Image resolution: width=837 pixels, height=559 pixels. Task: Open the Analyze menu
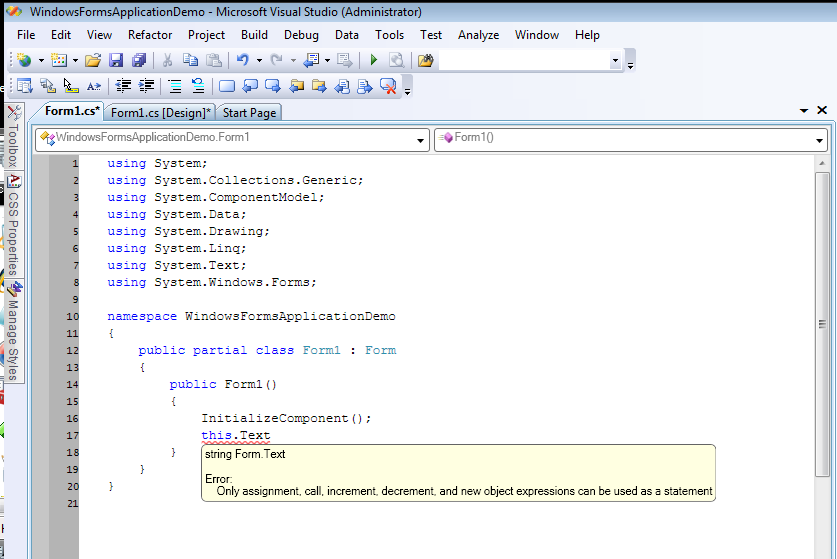[478, 35]
